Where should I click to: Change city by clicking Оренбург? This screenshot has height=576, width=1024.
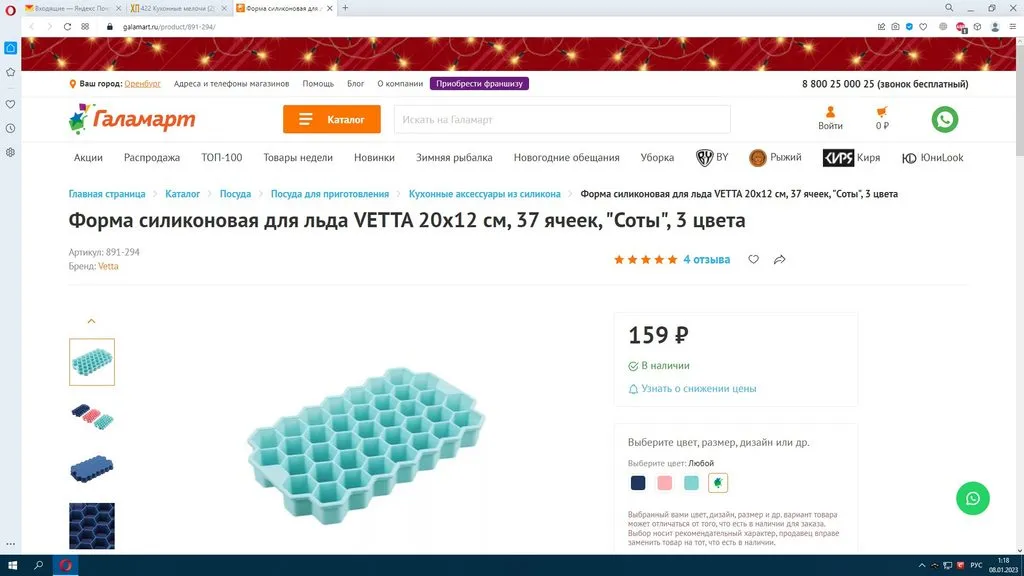[x=142, y=84]
